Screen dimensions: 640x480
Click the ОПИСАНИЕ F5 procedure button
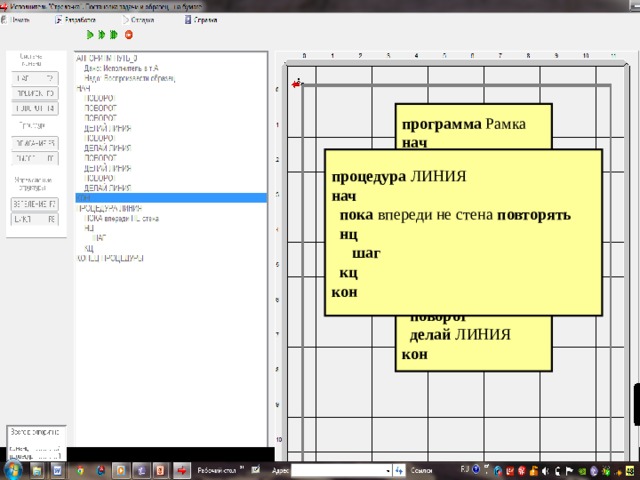point(35,143)
